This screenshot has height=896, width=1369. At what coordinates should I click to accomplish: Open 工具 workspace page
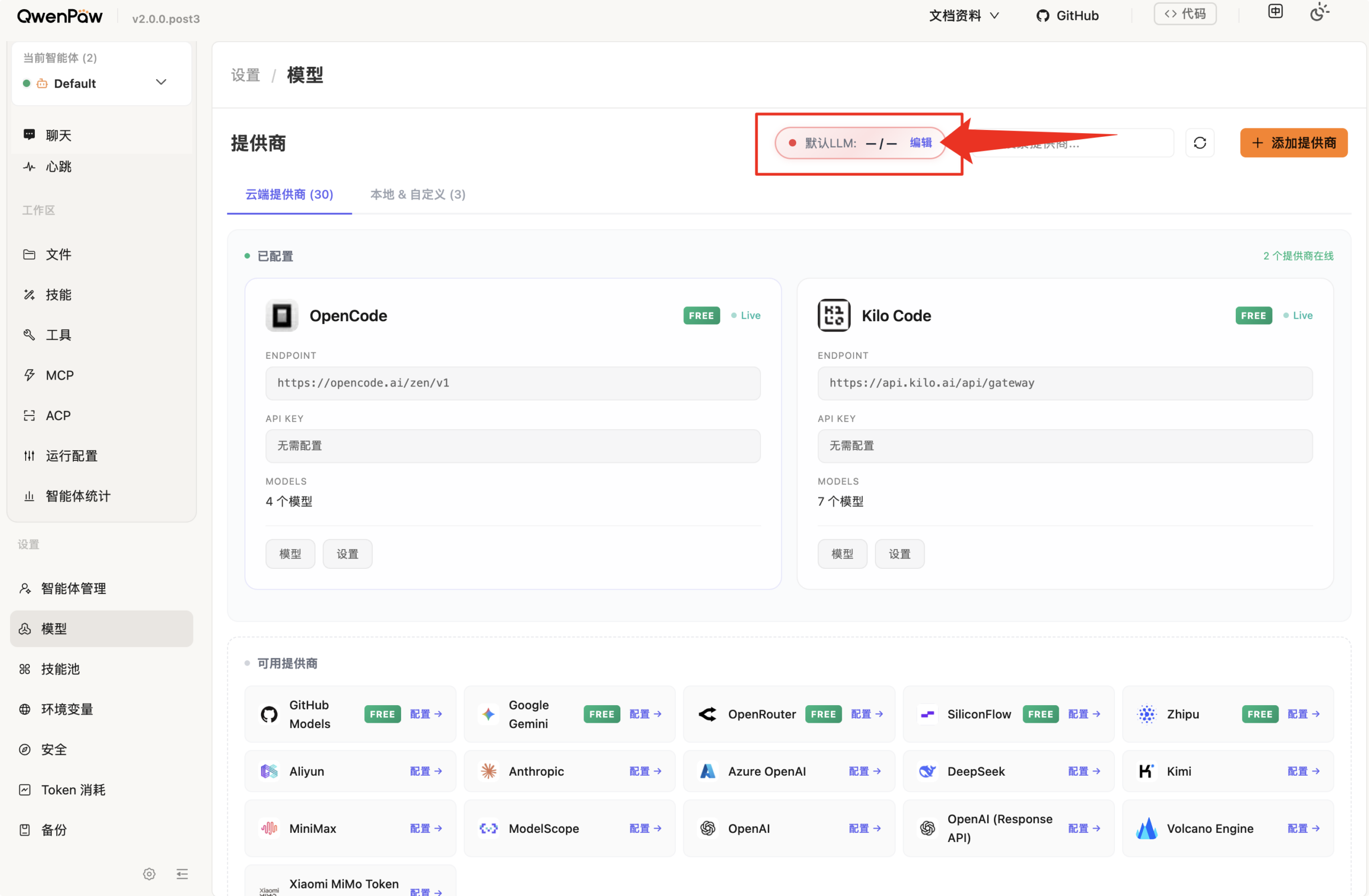(101, 335)
